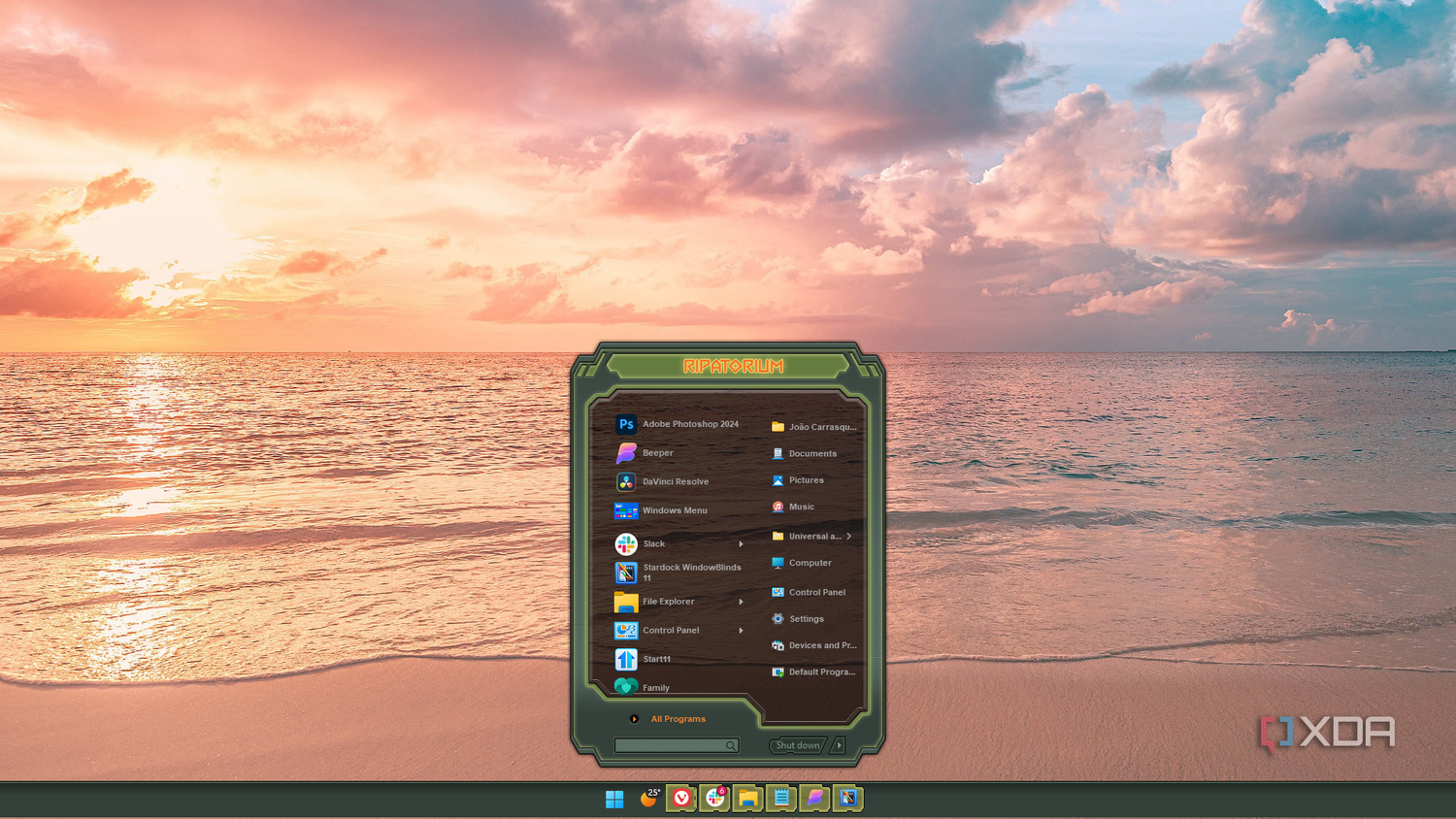The width and height of the screenshot is (1456, 819).
Task: Open Slack taskbar icon with badge
Action: pos(715,798)
